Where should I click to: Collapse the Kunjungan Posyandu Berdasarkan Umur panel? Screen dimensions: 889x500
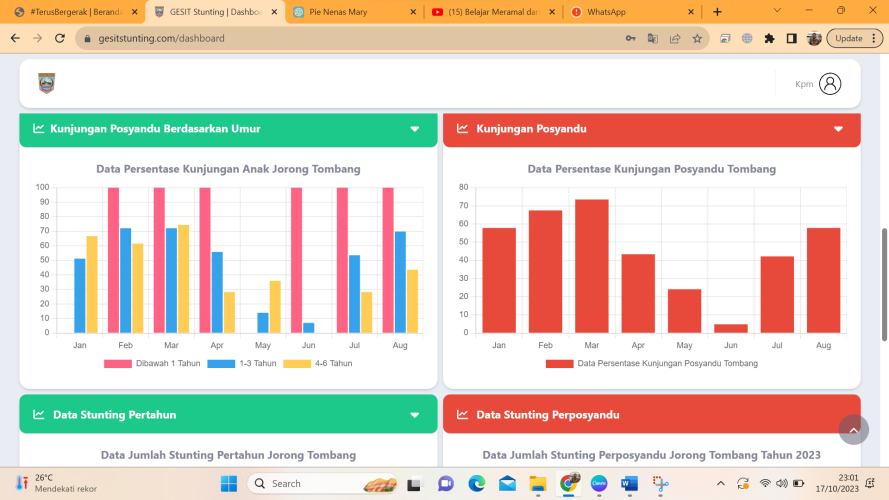coord(415,129)
